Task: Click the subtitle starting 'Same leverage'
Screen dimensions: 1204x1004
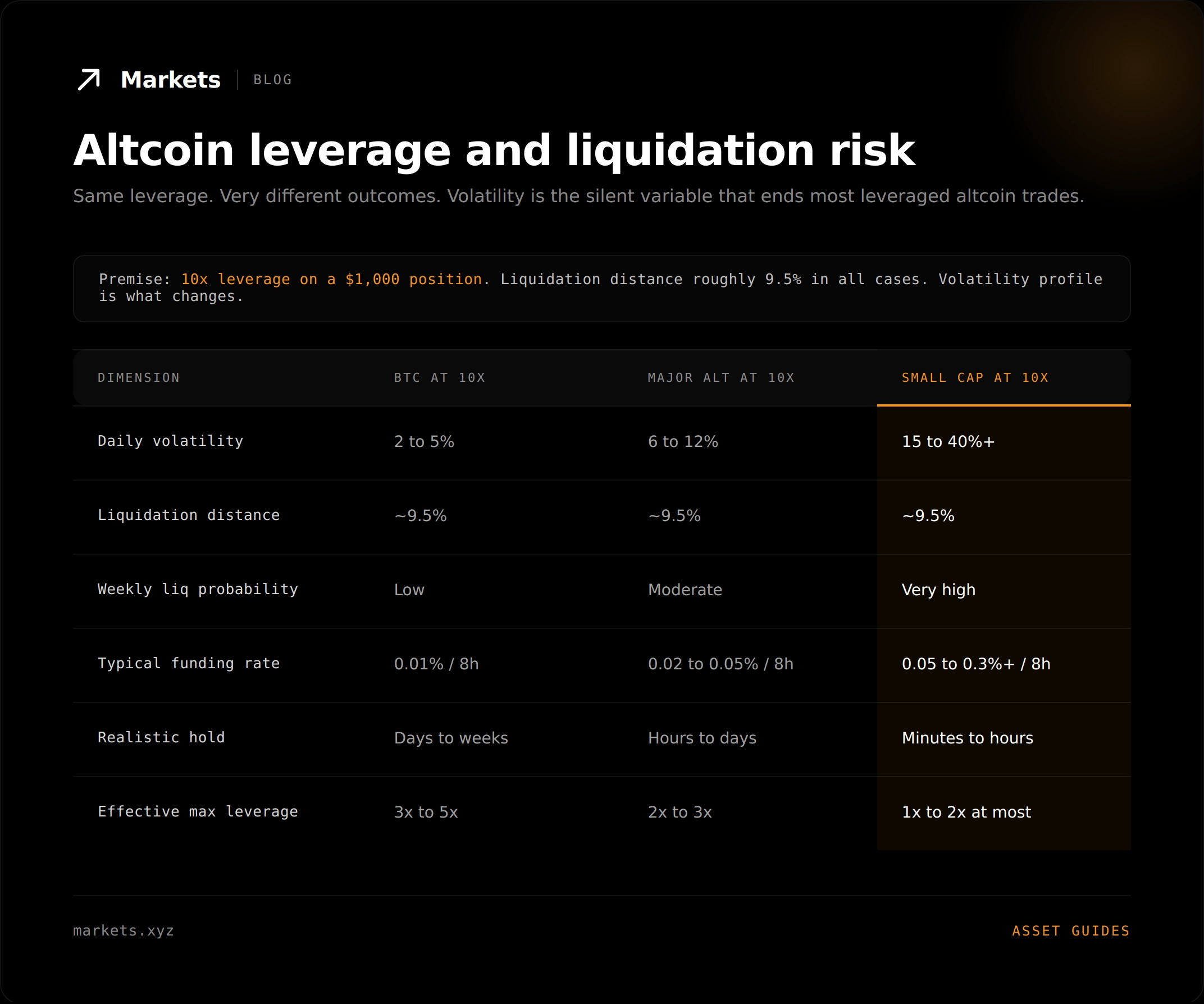Action: [x=578, y=196]
